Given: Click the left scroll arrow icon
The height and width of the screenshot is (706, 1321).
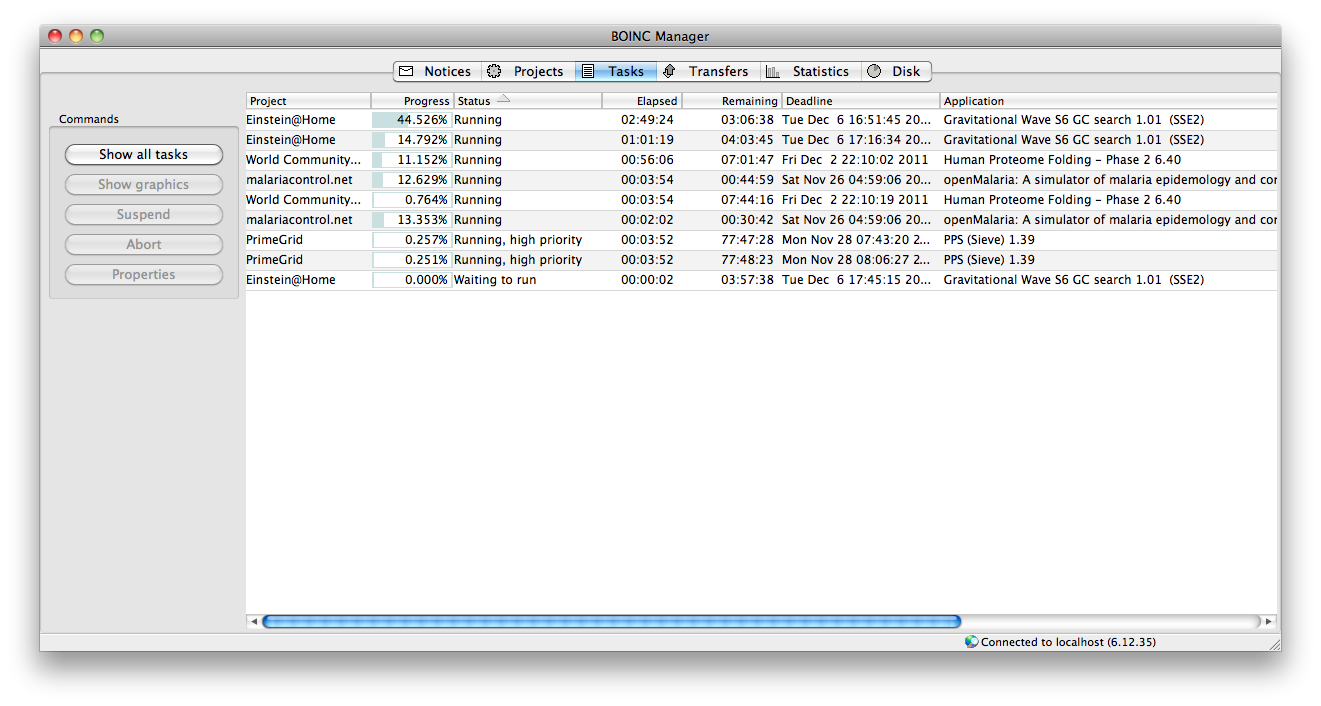Looking at the screenshot, I should [x=254, y=620].
